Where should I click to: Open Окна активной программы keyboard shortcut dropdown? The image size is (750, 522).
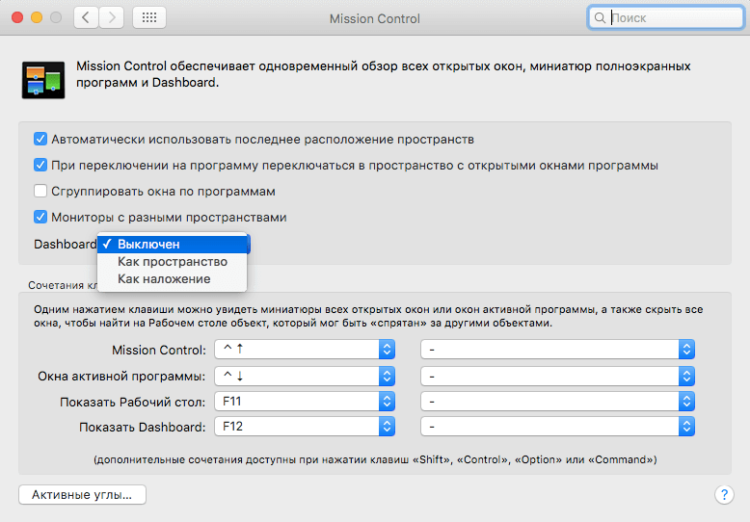tap(305, 376)
